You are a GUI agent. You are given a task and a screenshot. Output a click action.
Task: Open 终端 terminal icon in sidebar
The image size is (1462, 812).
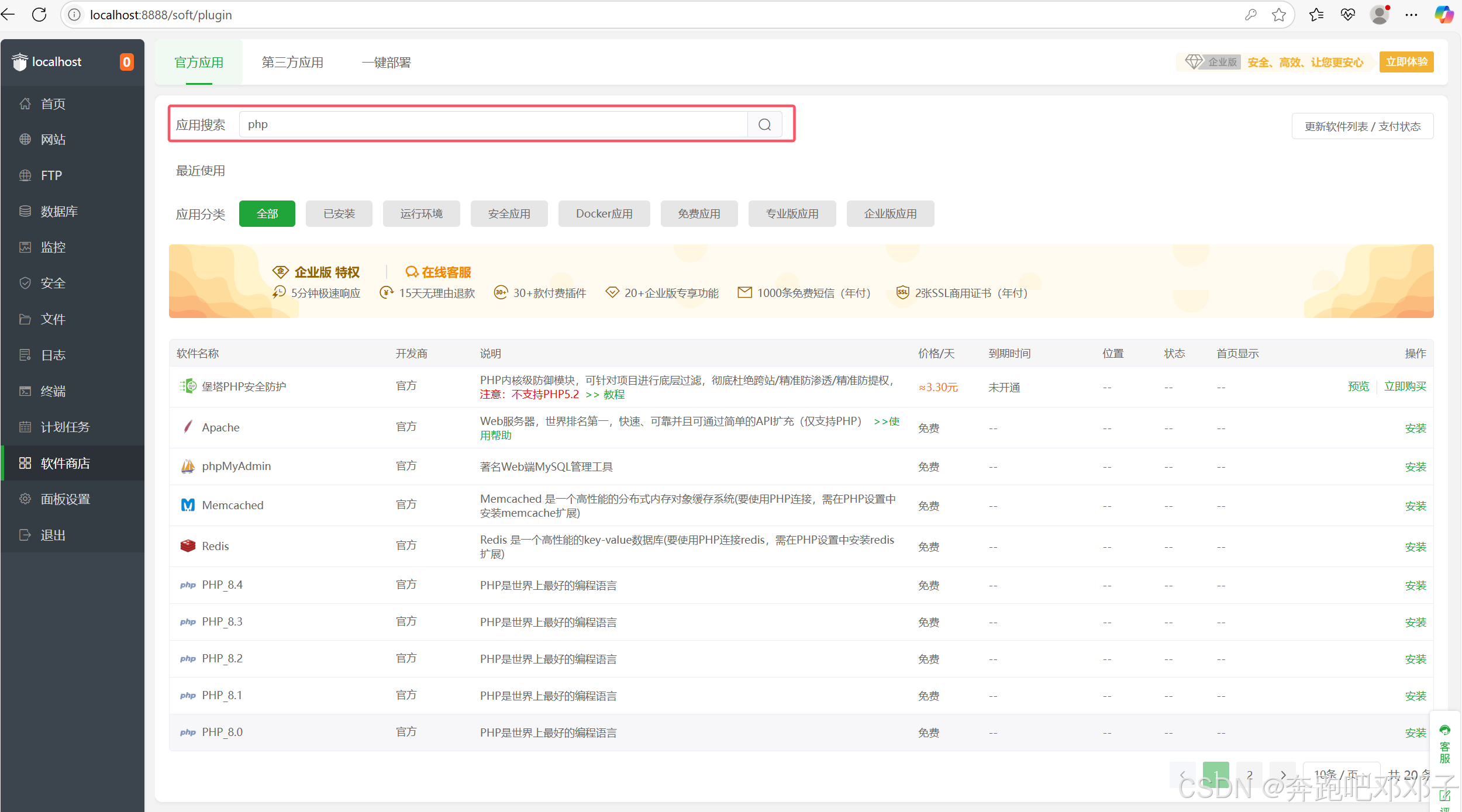tap(25, 391)
